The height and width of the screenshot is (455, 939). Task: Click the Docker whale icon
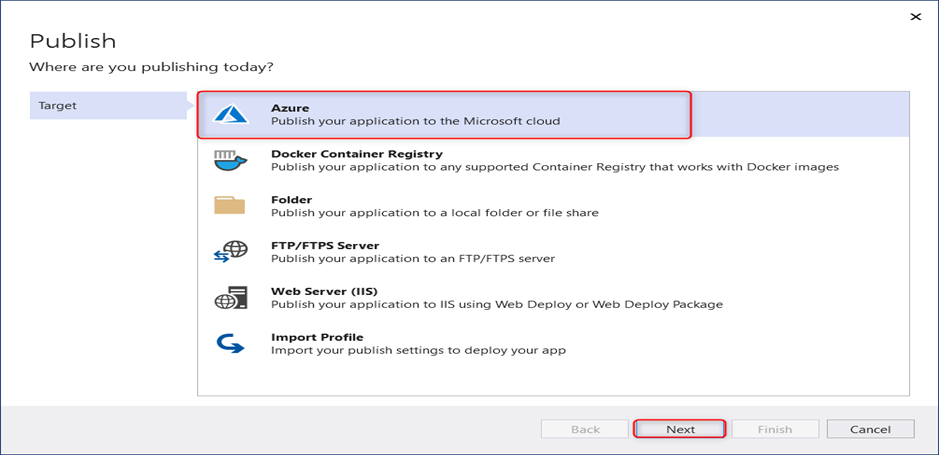click(x=230, y=160)
